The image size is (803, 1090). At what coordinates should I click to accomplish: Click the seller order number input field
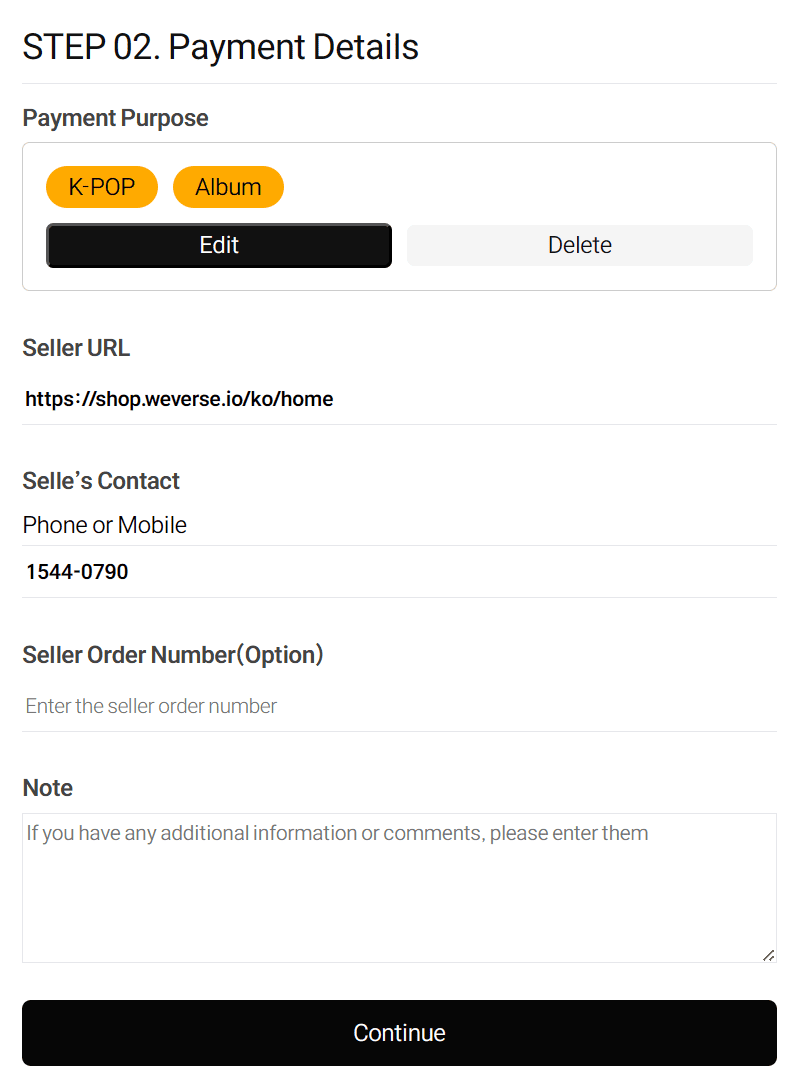(x=400, y=706)
